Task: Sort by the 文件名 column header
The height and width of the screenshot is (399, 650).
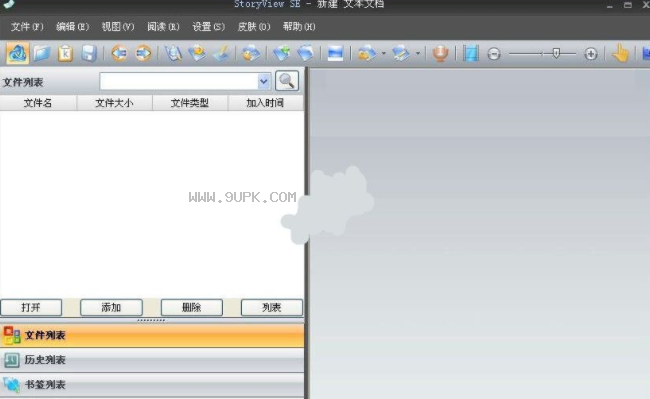Action: pos(38,103)
